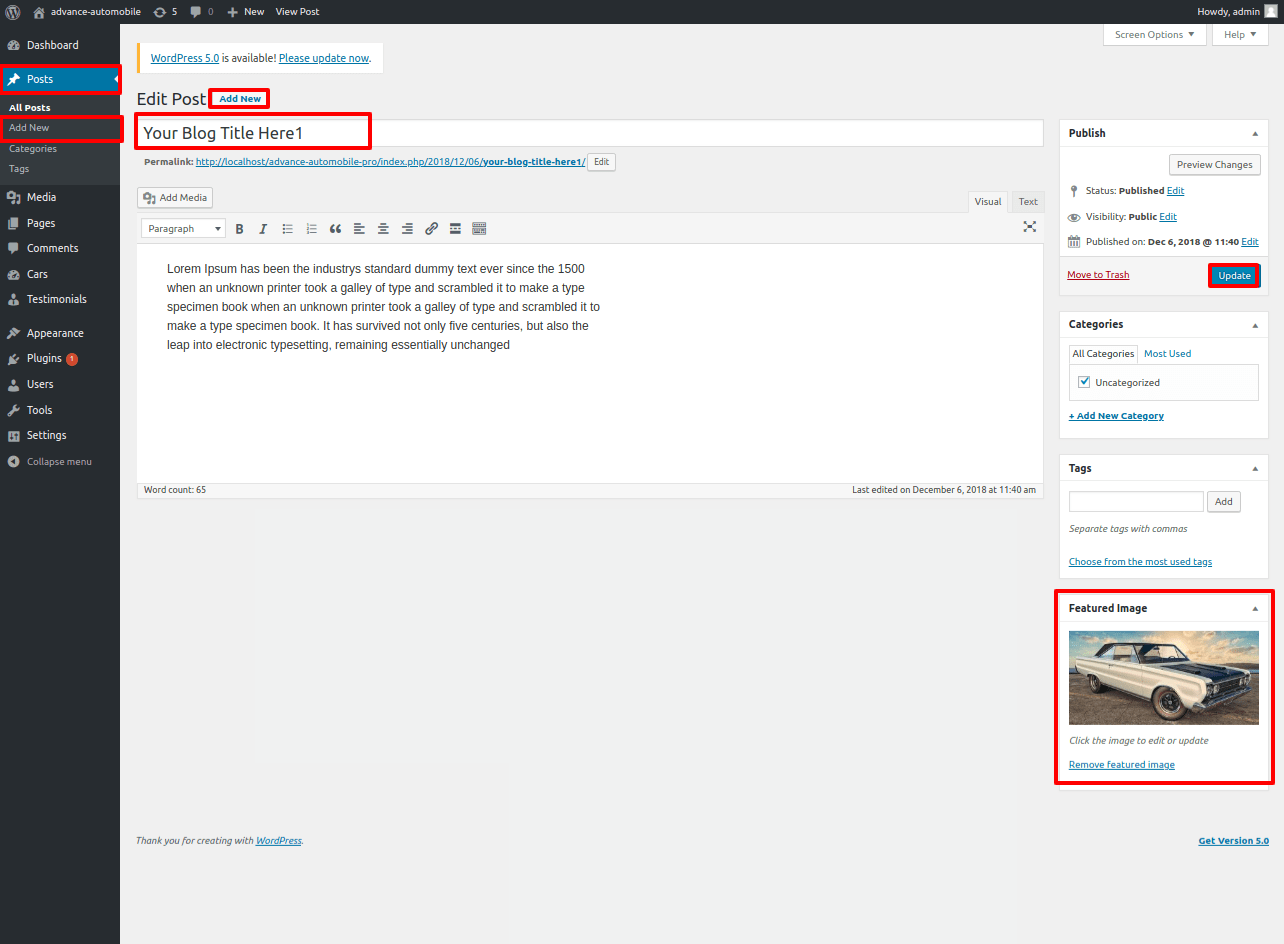
Task: Apply Italic formatting in the editor toolbar
Action: [x=263, y=229]
